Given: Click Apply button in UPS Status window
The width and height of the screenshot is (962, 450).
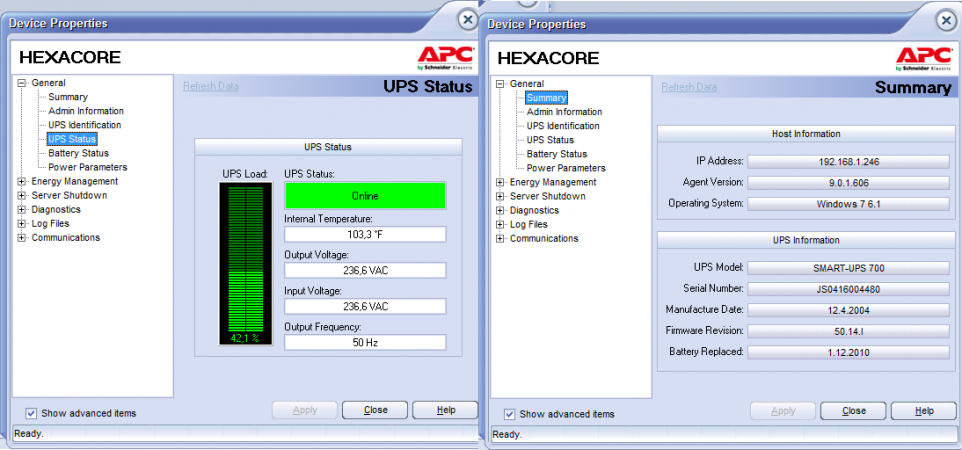Looking at the screenshot, I should click(305, 410).
